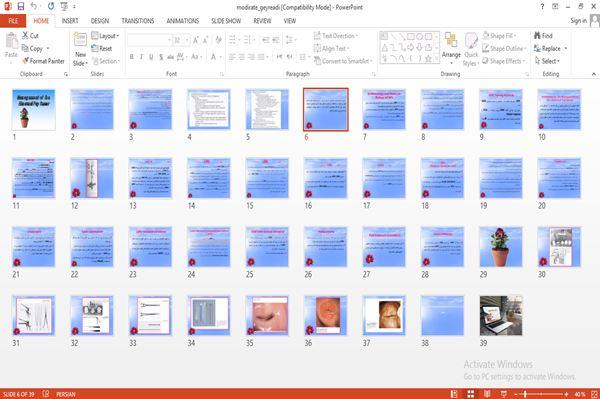Switch to Reading View in status bar
Screen dimensions: 600x399
(x=487, y=394)
